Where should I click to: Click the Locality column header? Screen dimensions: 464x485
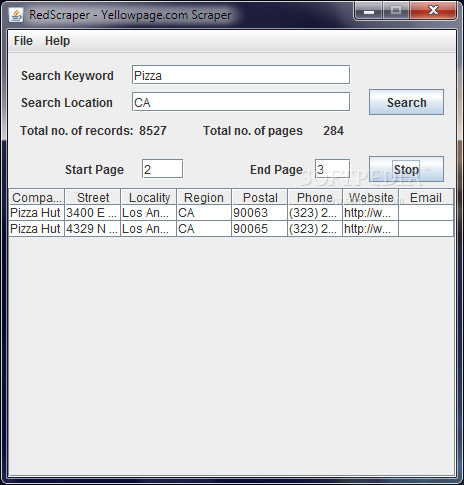pyautogui.click(x=149, y=197)
